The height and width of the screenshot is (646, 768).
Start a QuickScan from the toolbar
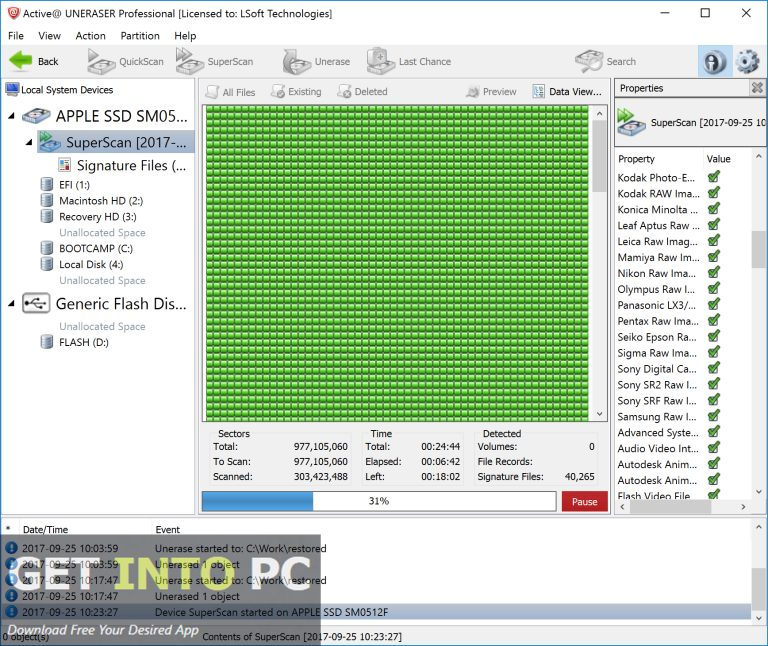pos(125,61)
